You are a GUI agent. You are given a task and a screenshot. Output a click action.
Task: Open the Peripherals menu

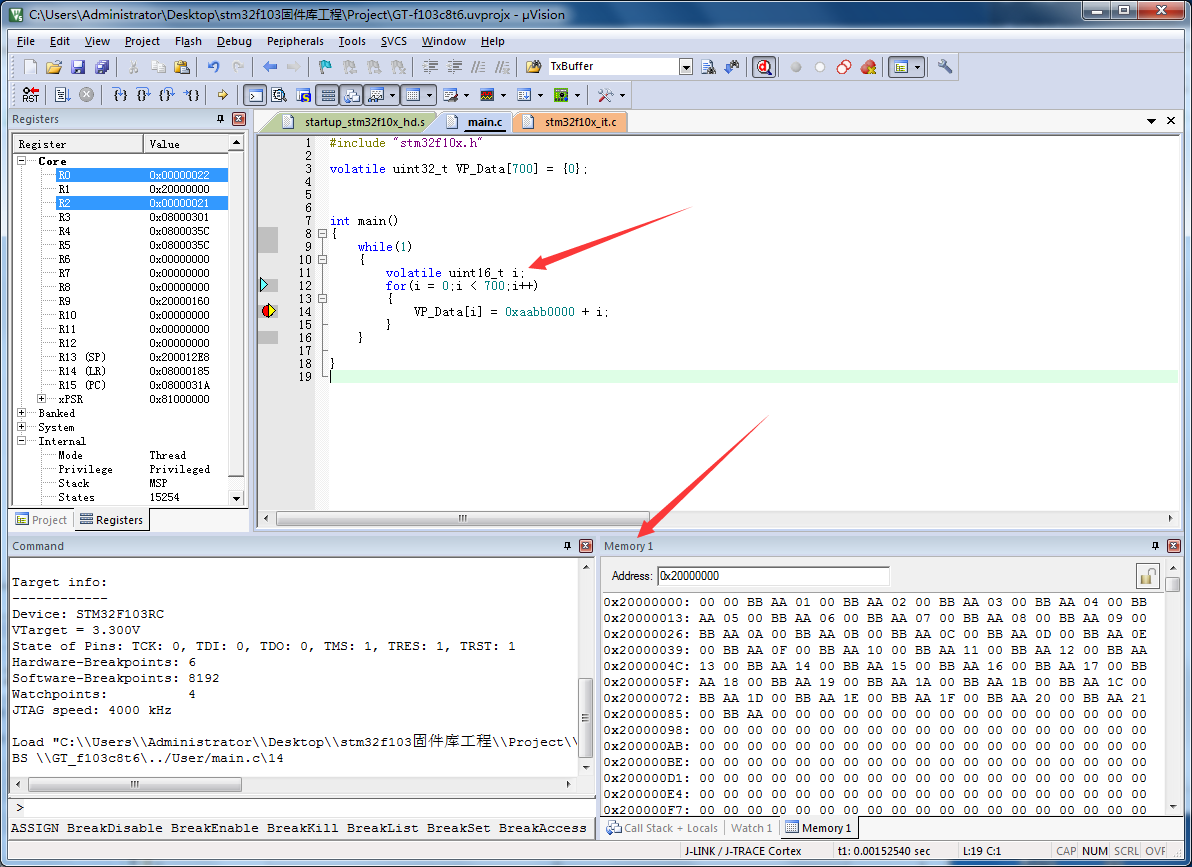pos(295,41)
